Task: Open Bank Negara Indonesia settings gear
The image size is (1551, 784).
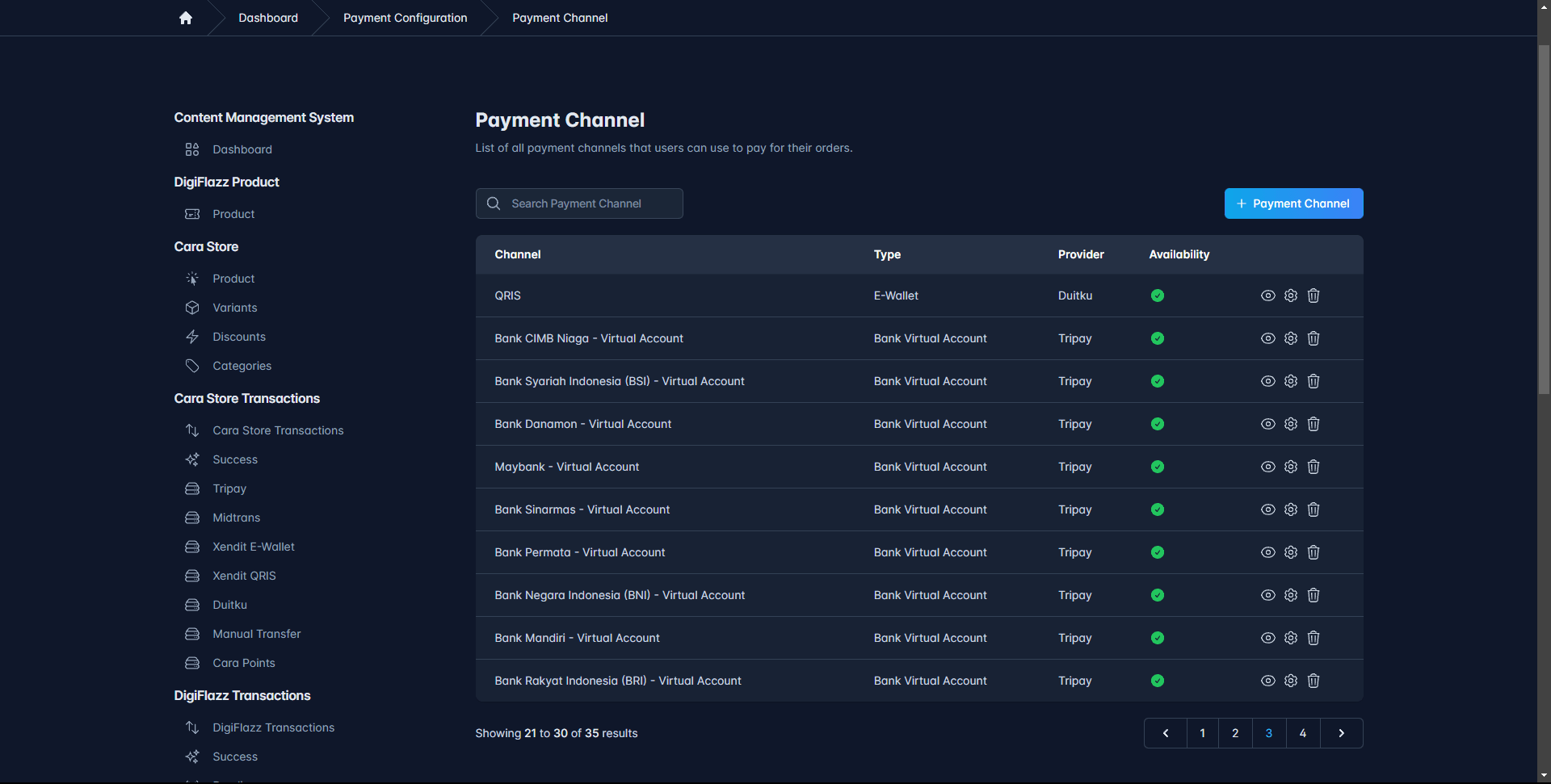Action: coord(1291,595)
